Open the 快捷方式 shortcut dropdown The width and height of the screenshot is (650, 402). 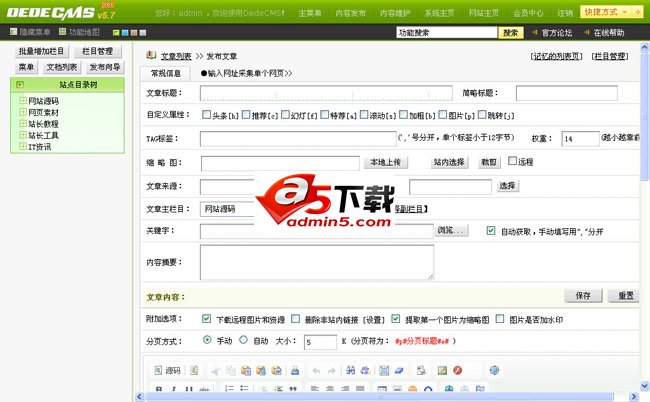605,12
